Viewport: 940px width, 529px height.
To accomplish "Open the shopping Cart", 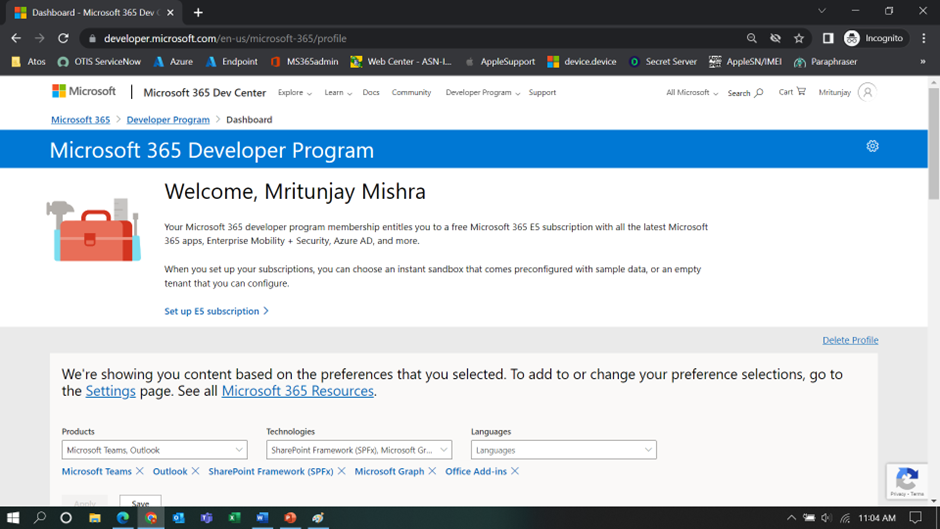I will pyautogui.click(x=792, y=92).
